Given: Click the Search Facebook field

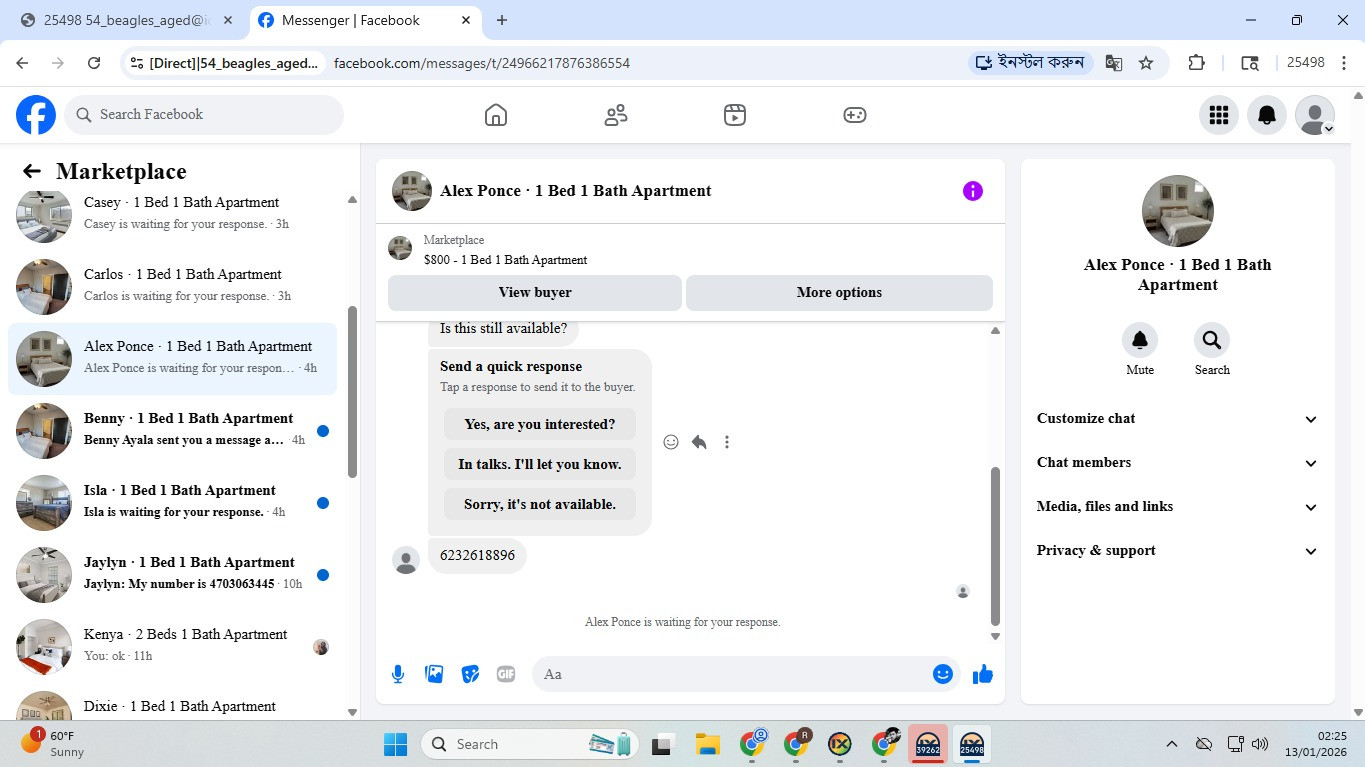Looking at the screenshot, I should (204, 115).
